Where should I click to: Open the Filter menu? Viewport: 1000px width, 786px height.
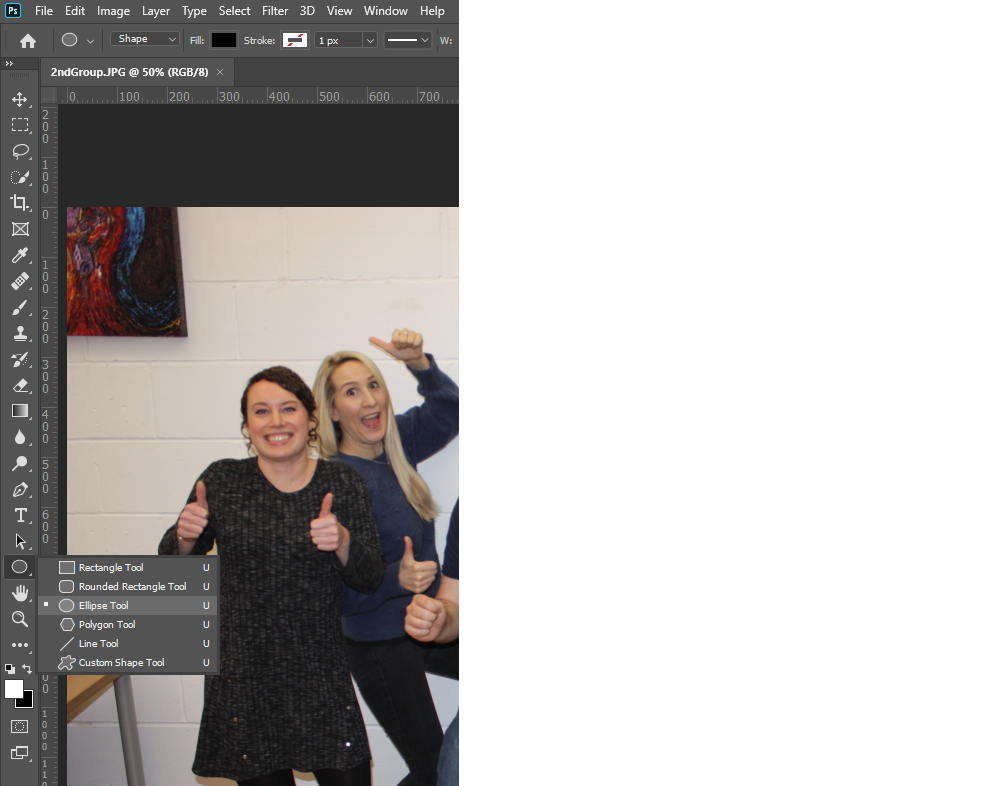pos(275,11)
